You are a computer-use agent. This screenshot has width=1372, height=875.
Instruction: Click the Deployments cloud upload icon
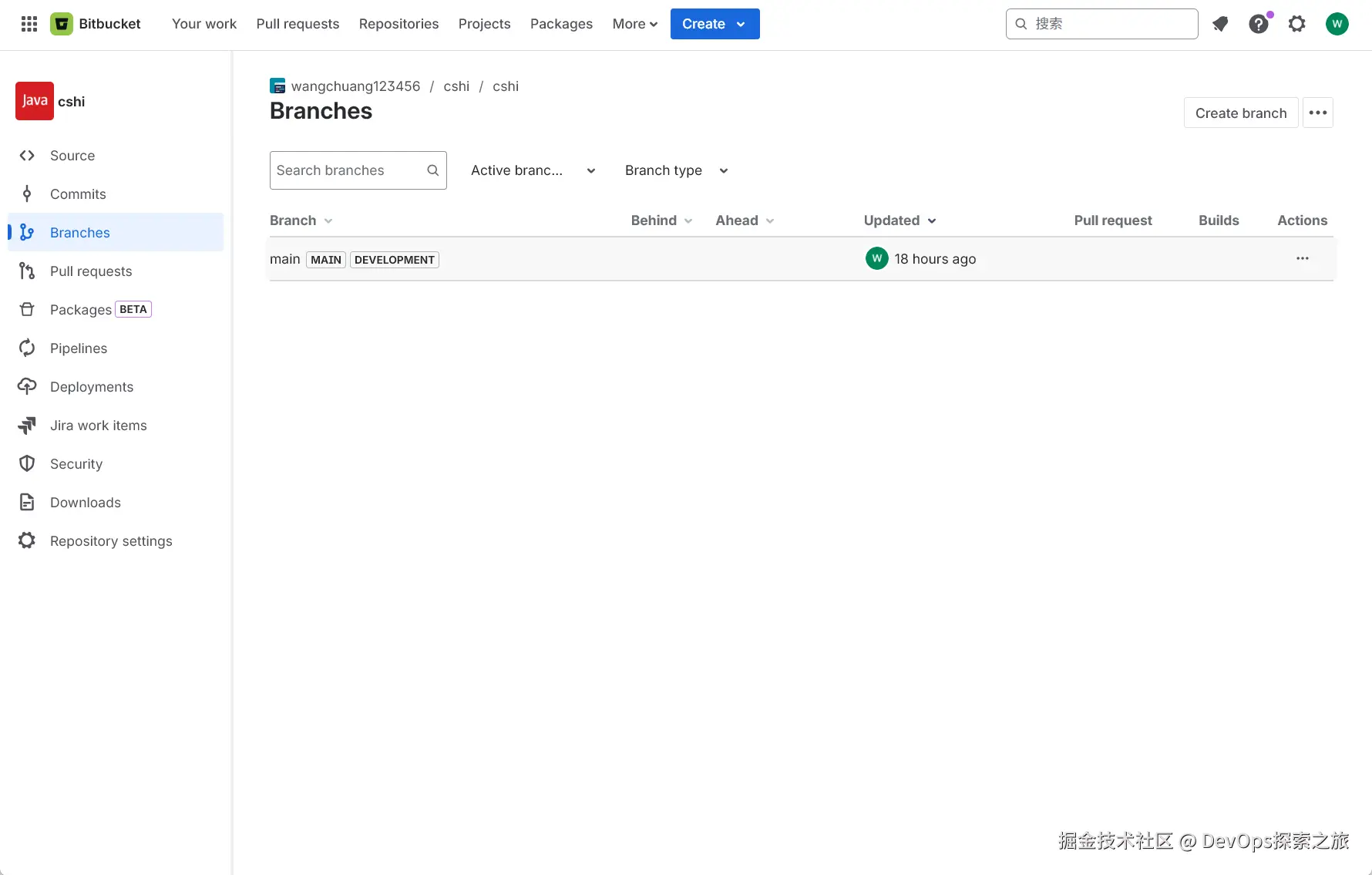click(27, 387)
